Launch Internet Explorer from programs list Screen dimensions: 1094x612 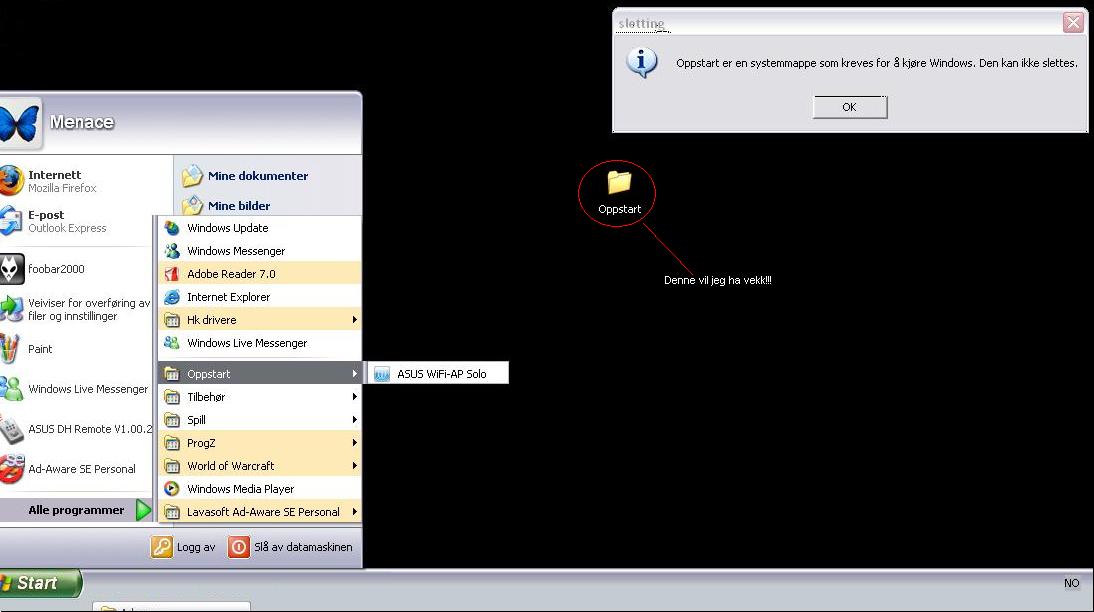click(260, 297)
